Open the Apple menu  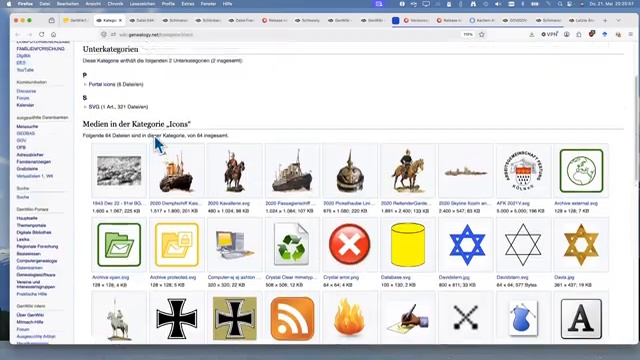[x=8, y=4]
